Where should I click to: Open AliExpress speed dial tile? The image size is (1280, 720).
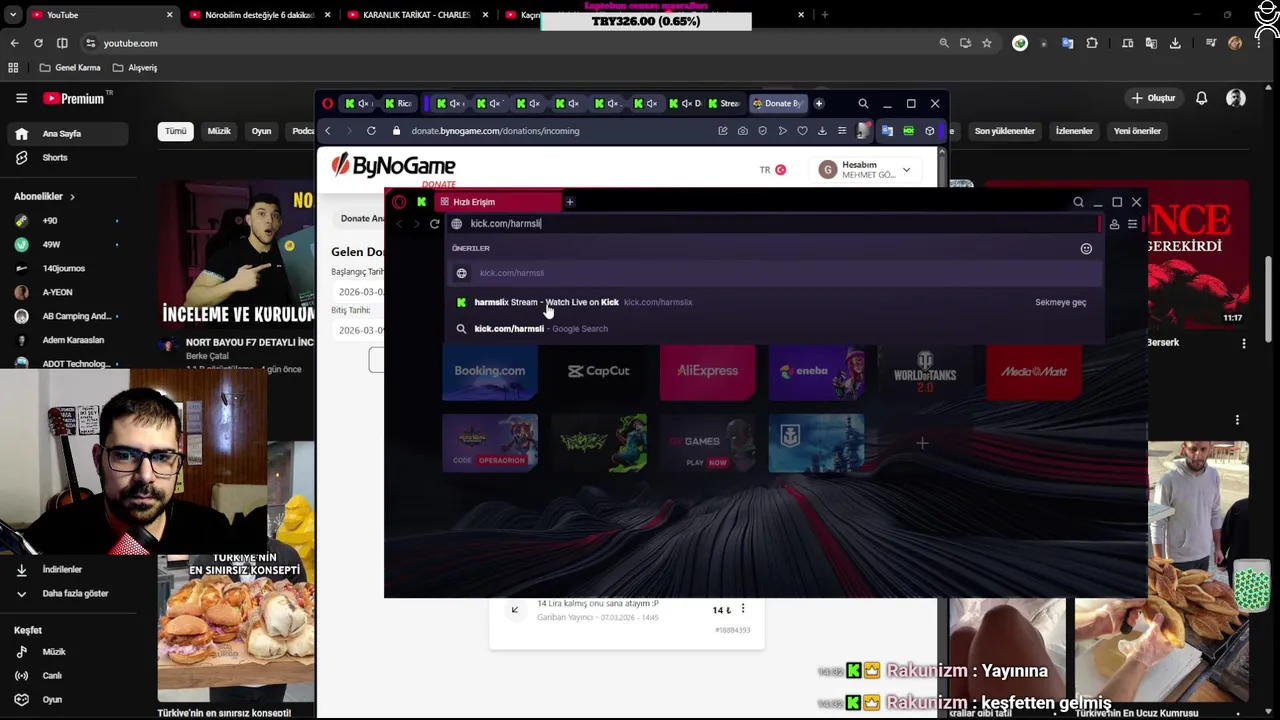click(x=707, y=371)
